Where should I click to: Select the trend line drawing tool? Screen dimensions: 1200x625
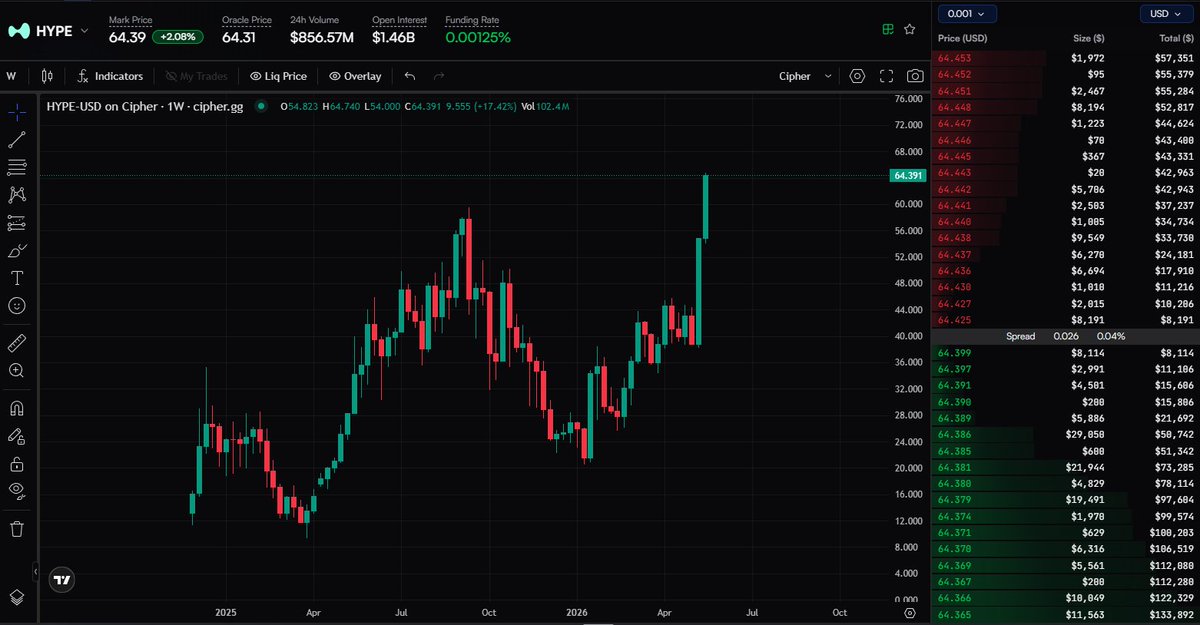17,139
